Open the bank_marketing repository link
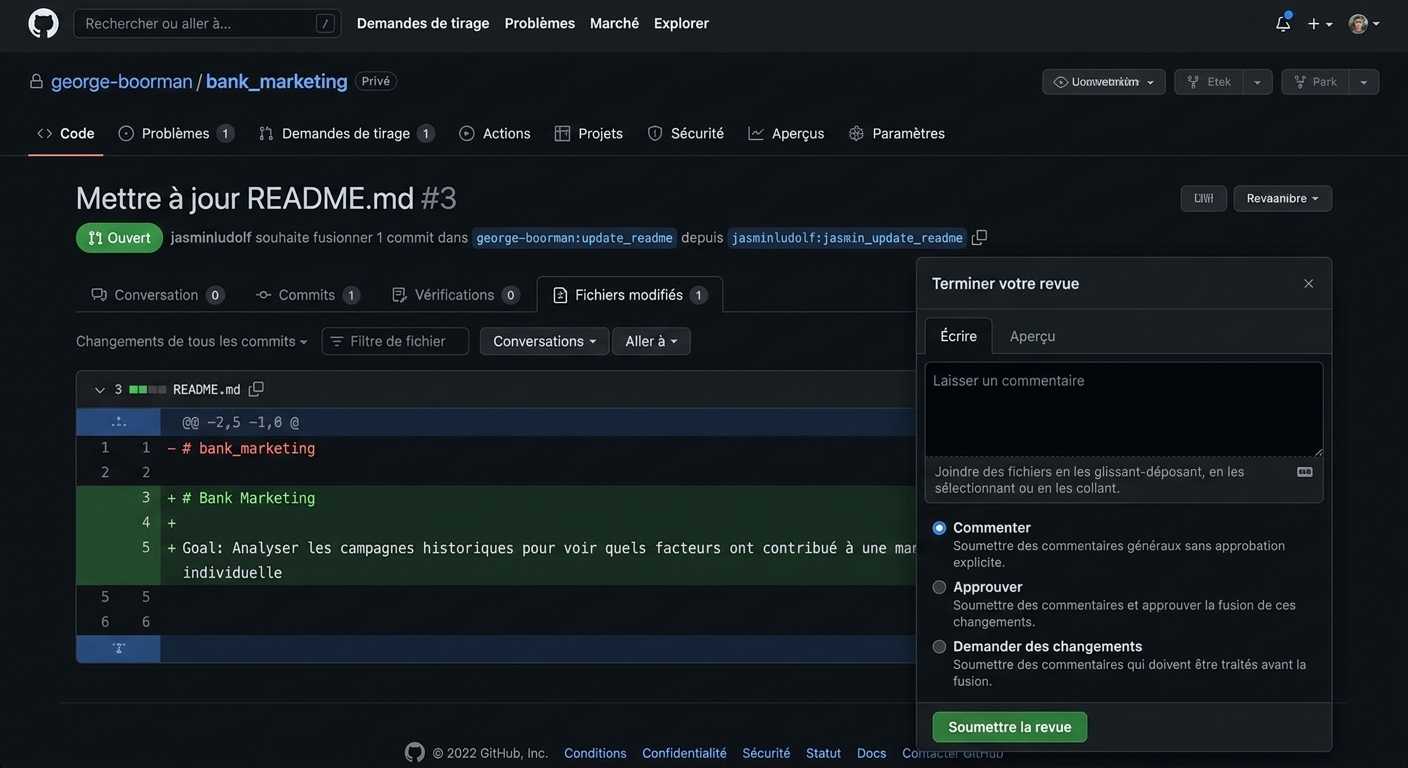The image size is (1408, 768). click(x=277, y=81)
